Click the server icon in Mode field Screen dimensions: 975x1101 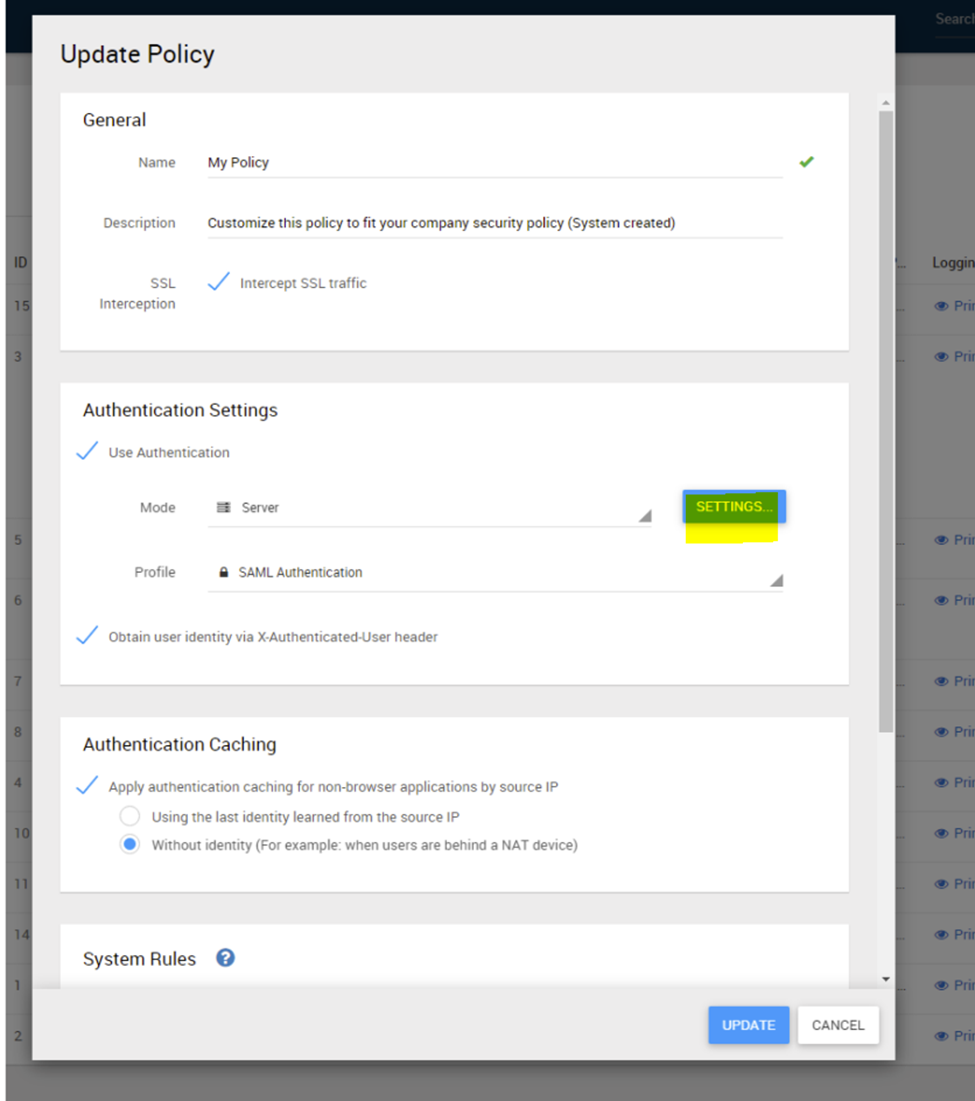[224, 508]
